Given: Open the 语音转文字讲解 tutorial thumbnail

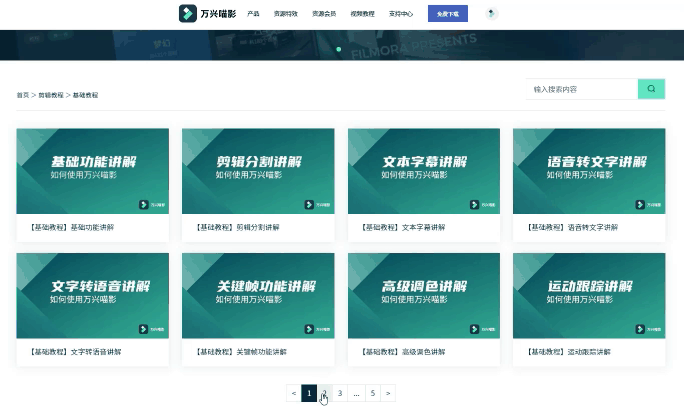Looking at the screenshot, I should tap(589, 171).
